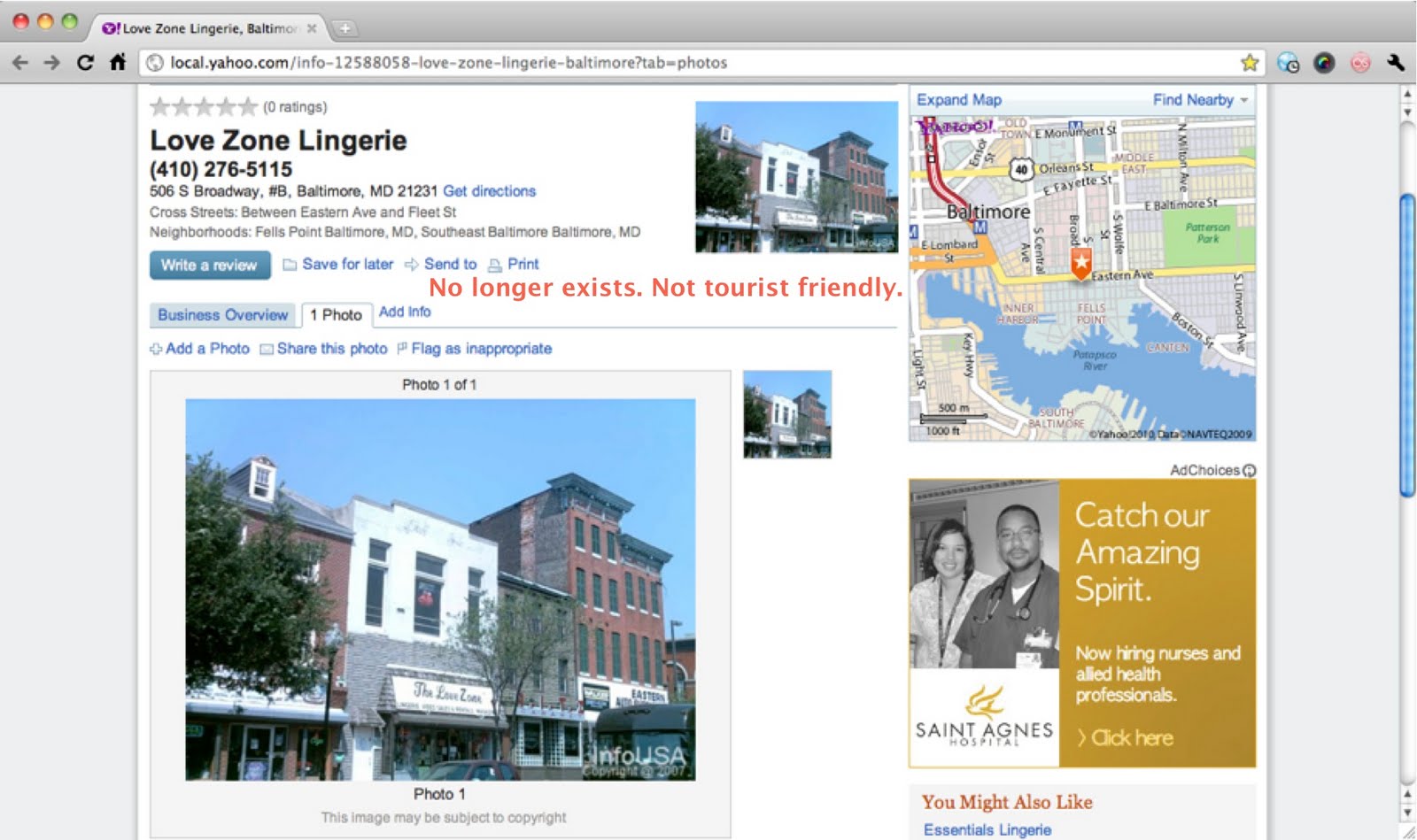Viewport: 1417px width, 840px height.
Task: Click the Add a Photo link
Action: point(208,350)
